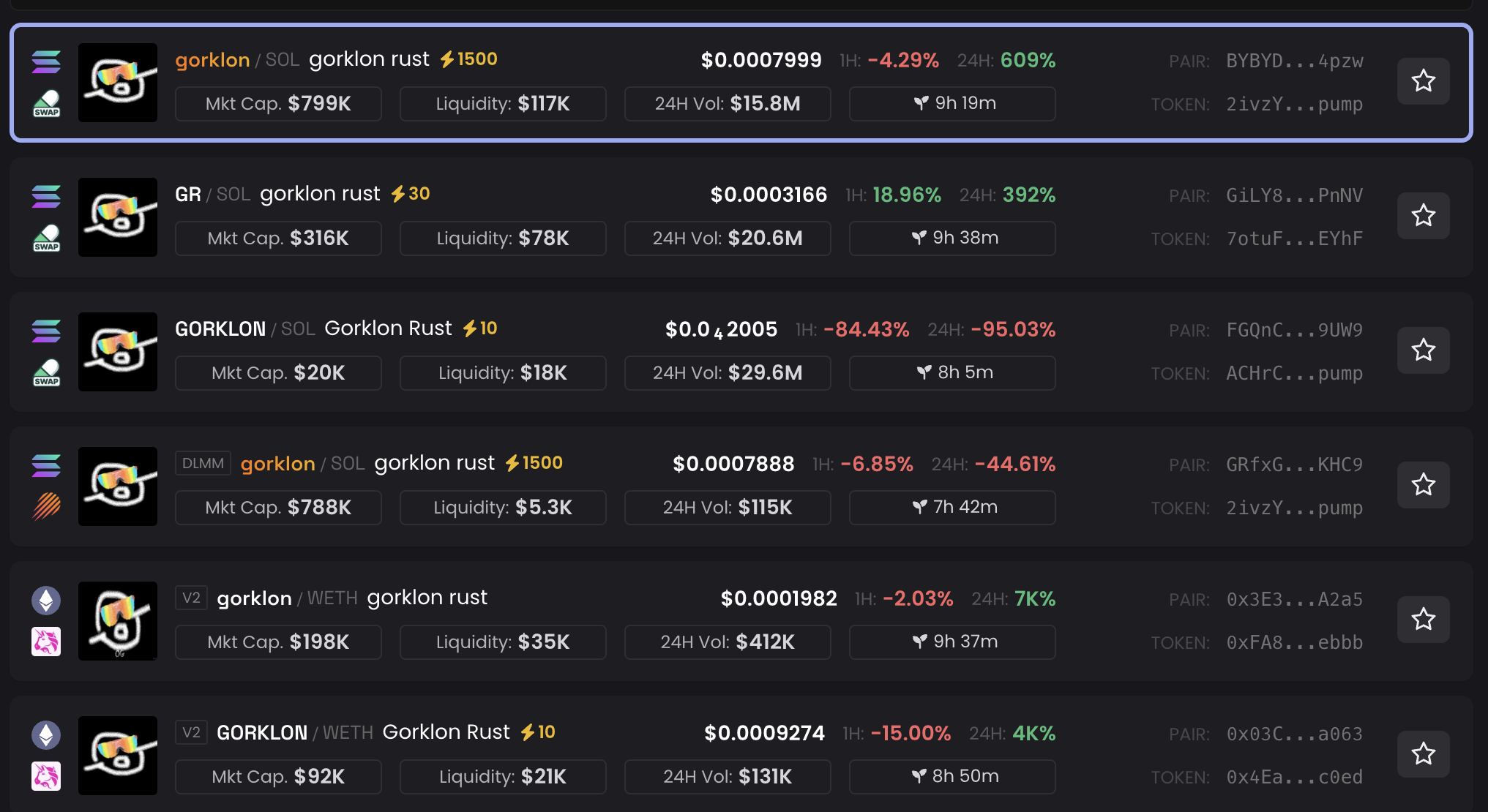Star the GORKLON/WETH pair
Viewport: 1488px width, 812px height.
(x=1423, y=753)
